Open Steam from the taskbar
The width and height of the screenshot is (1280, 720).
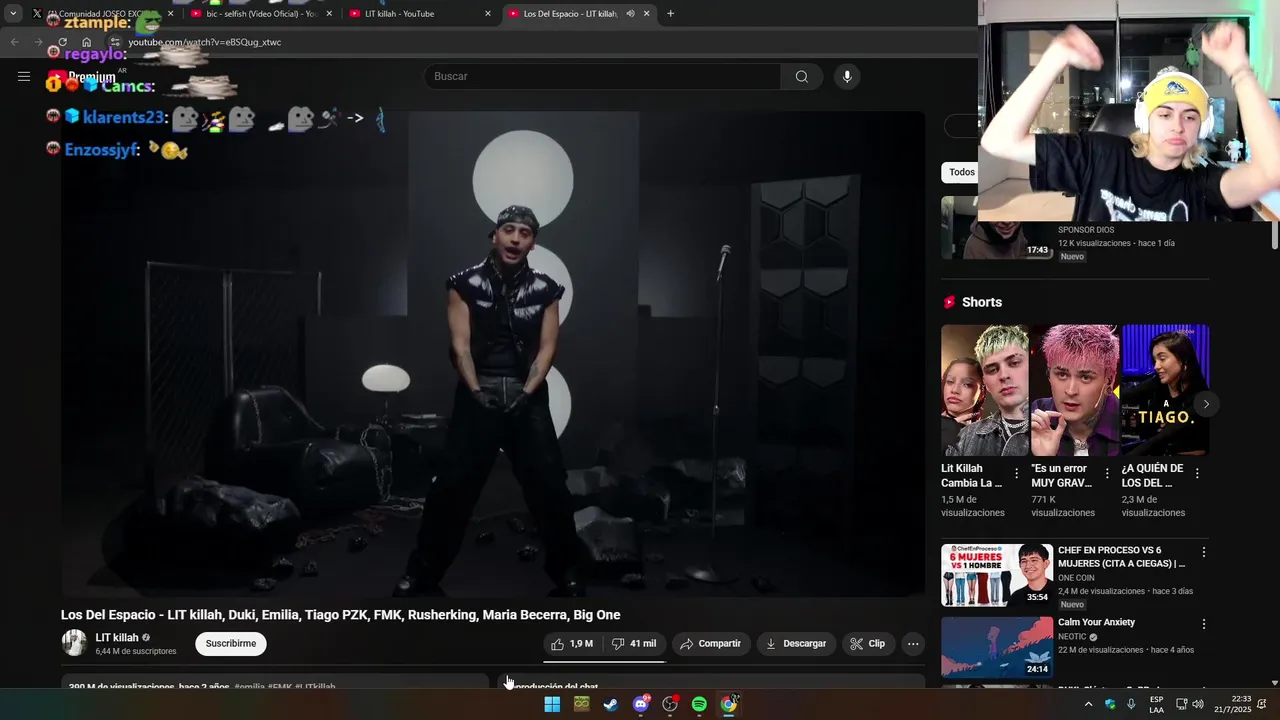tap(611, 704)
